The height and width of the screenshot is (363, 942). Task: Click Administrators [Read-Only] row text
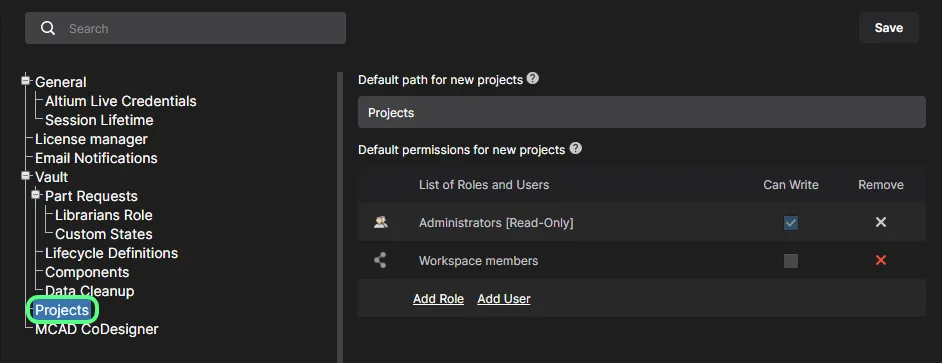pos(496,223)
